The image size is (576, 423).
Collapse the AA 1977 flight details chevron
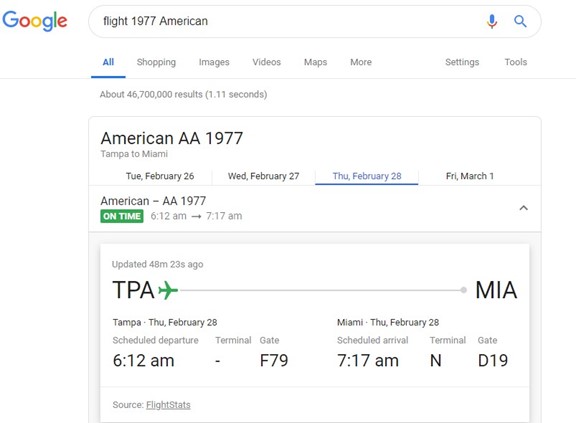(x=523, y=208)
